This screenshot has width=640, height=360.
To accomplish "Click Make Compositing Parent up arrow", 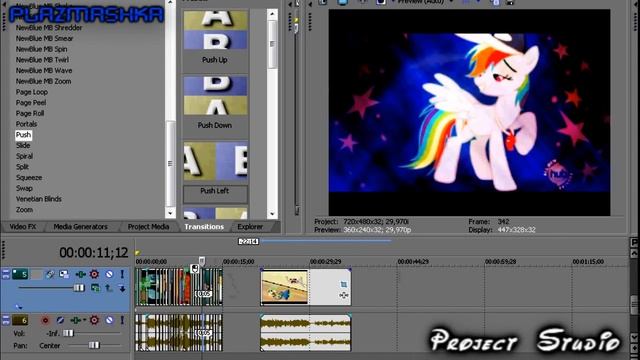I will coord(109,288).
